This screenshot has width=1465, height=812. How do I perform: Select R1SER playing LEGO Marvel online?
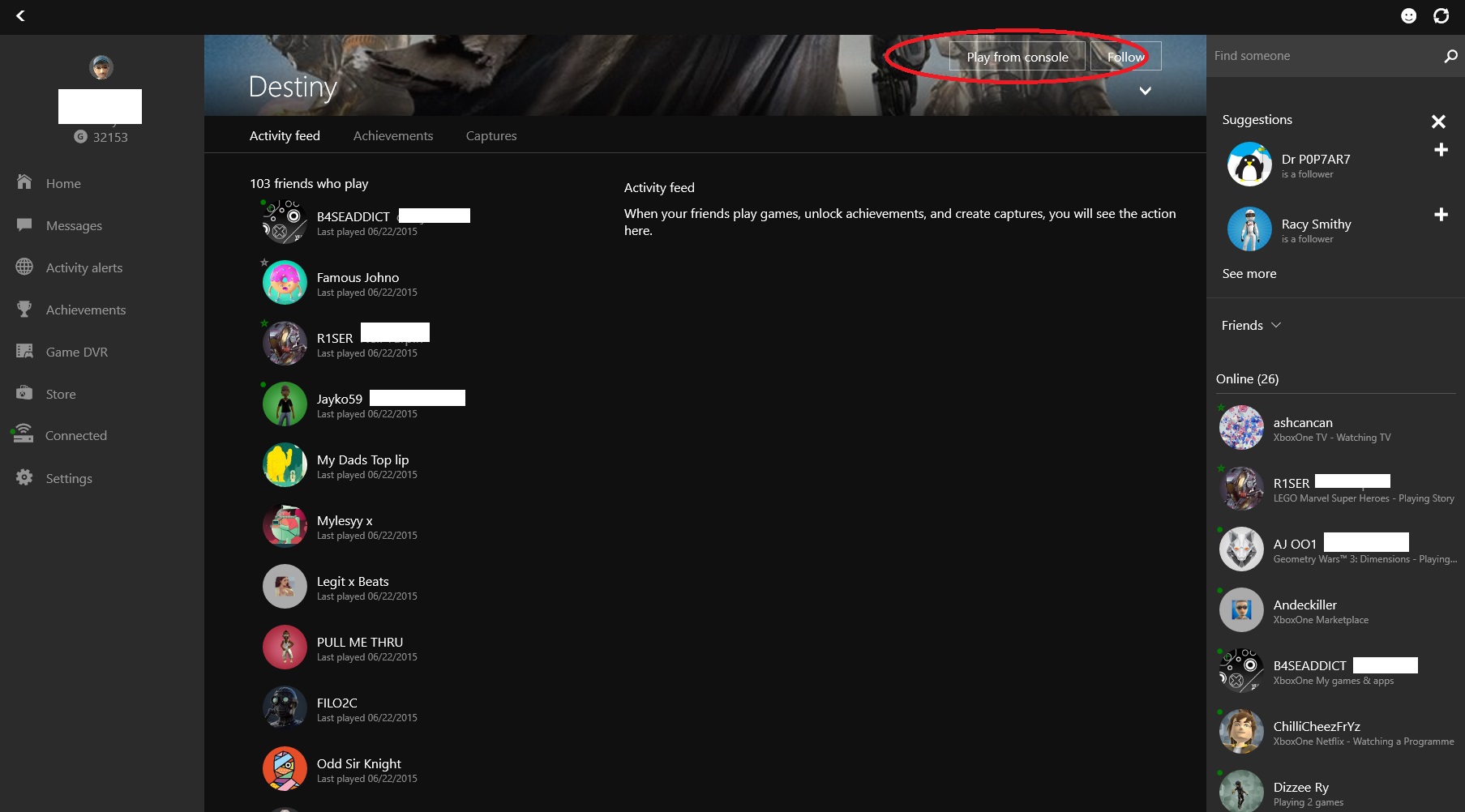[x=1338, y=489]
